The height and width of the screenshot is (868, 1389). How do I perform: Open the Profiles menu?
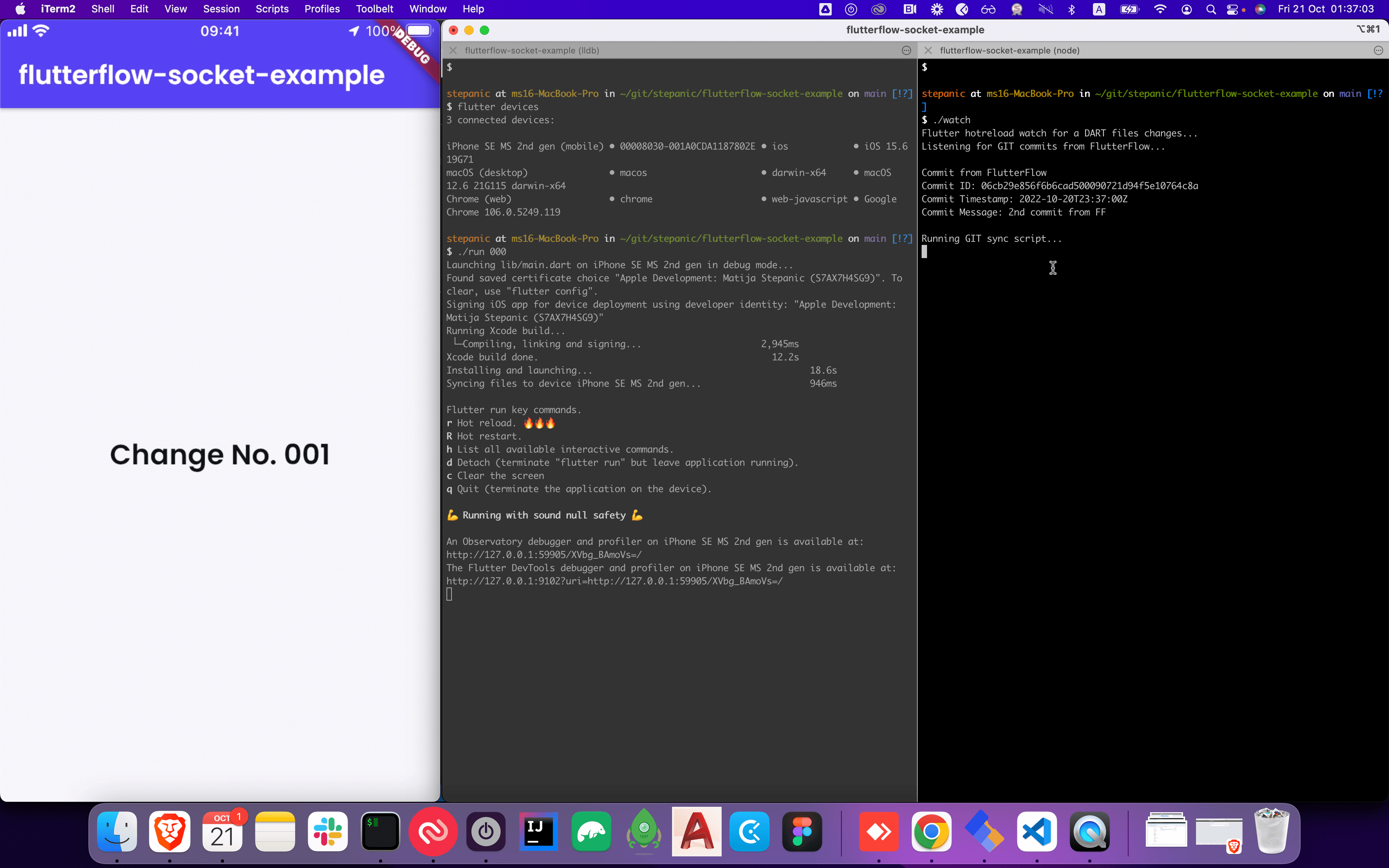321,9
